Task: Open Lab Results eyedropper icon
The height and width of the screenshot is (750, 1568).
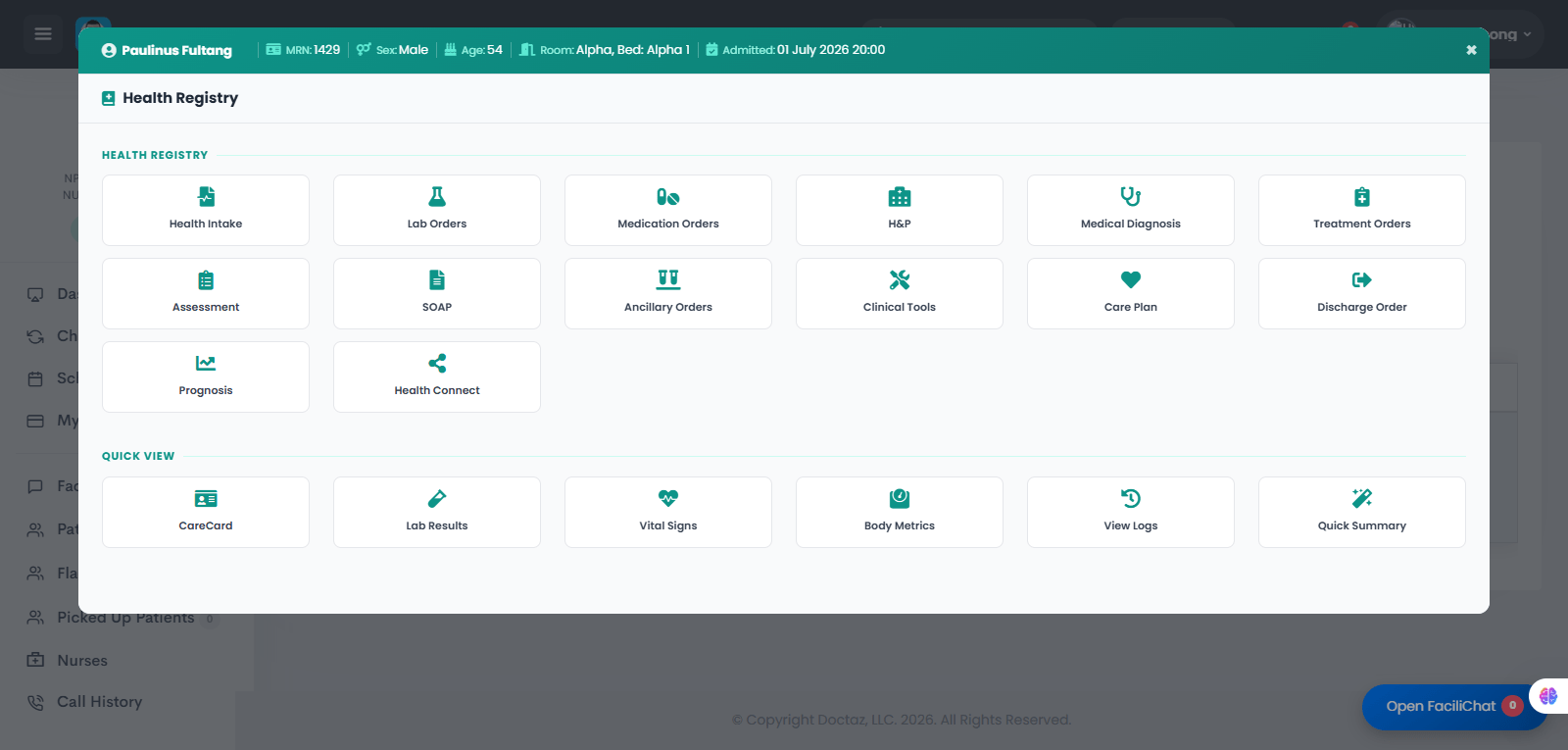Action: click(437, 498)
